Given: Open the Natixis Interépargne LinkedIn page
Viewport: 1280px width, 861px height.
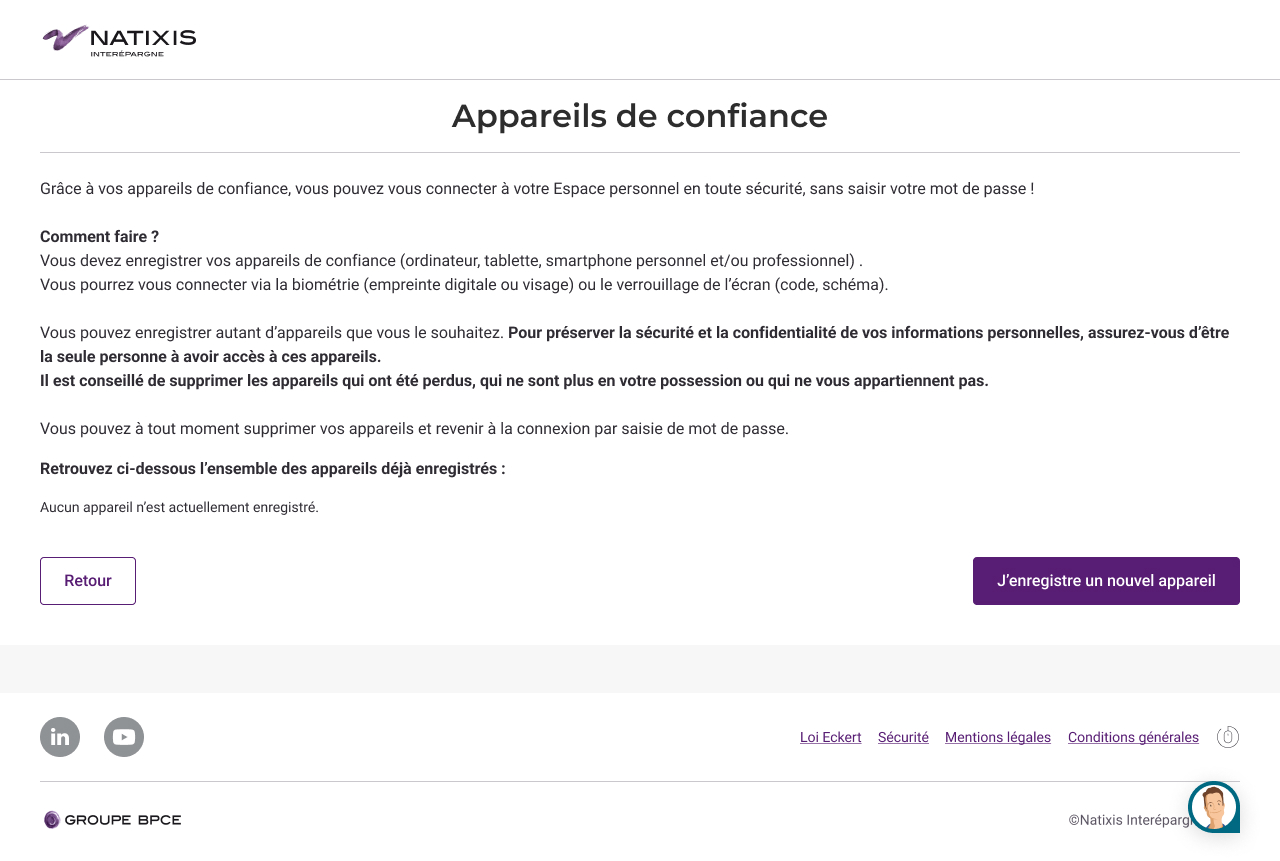Looking at the screenshot, I should [x=60, y=737].
